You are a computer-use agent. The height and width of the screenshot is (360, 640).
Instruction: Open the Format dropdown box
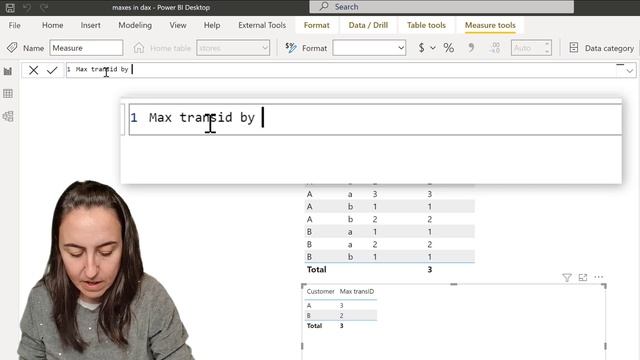click(369, 48)
